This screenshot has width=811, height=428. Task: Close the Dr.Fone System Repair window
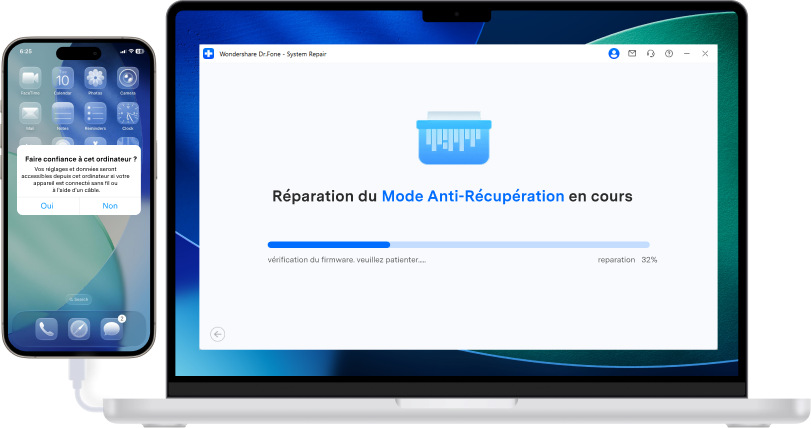click(705, 53)
